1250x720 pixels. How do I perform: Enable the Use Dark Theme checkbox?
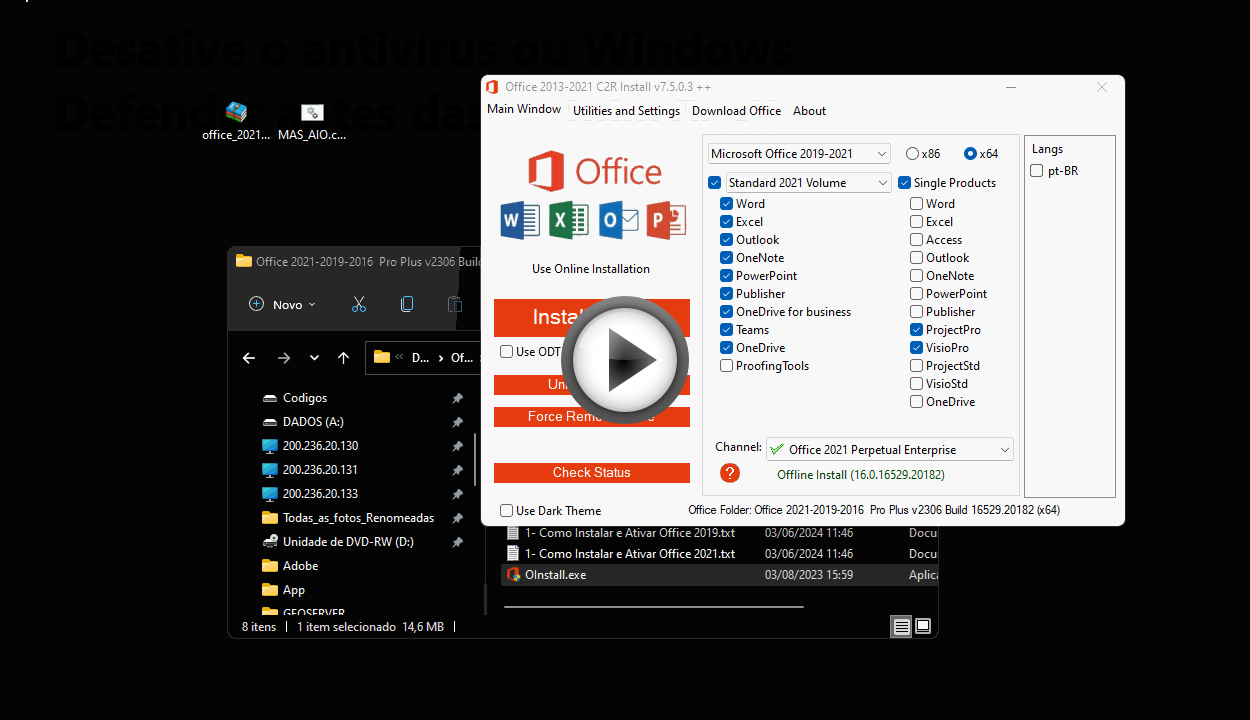pyautogui.click(x=506, y=510)
